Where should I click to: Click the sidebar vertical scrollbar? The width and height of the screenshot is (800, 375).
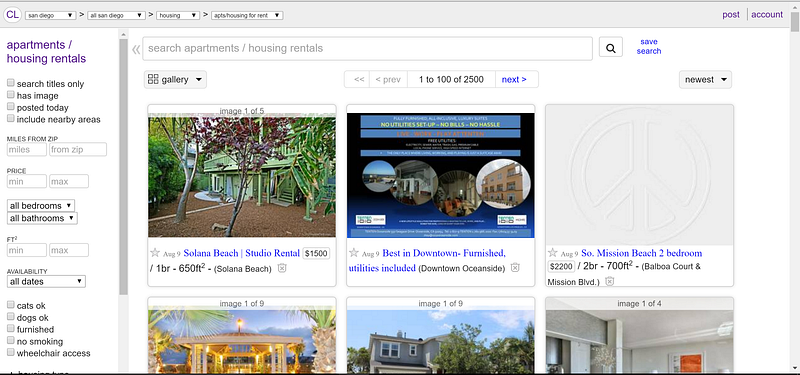click(x=123, y=166)
